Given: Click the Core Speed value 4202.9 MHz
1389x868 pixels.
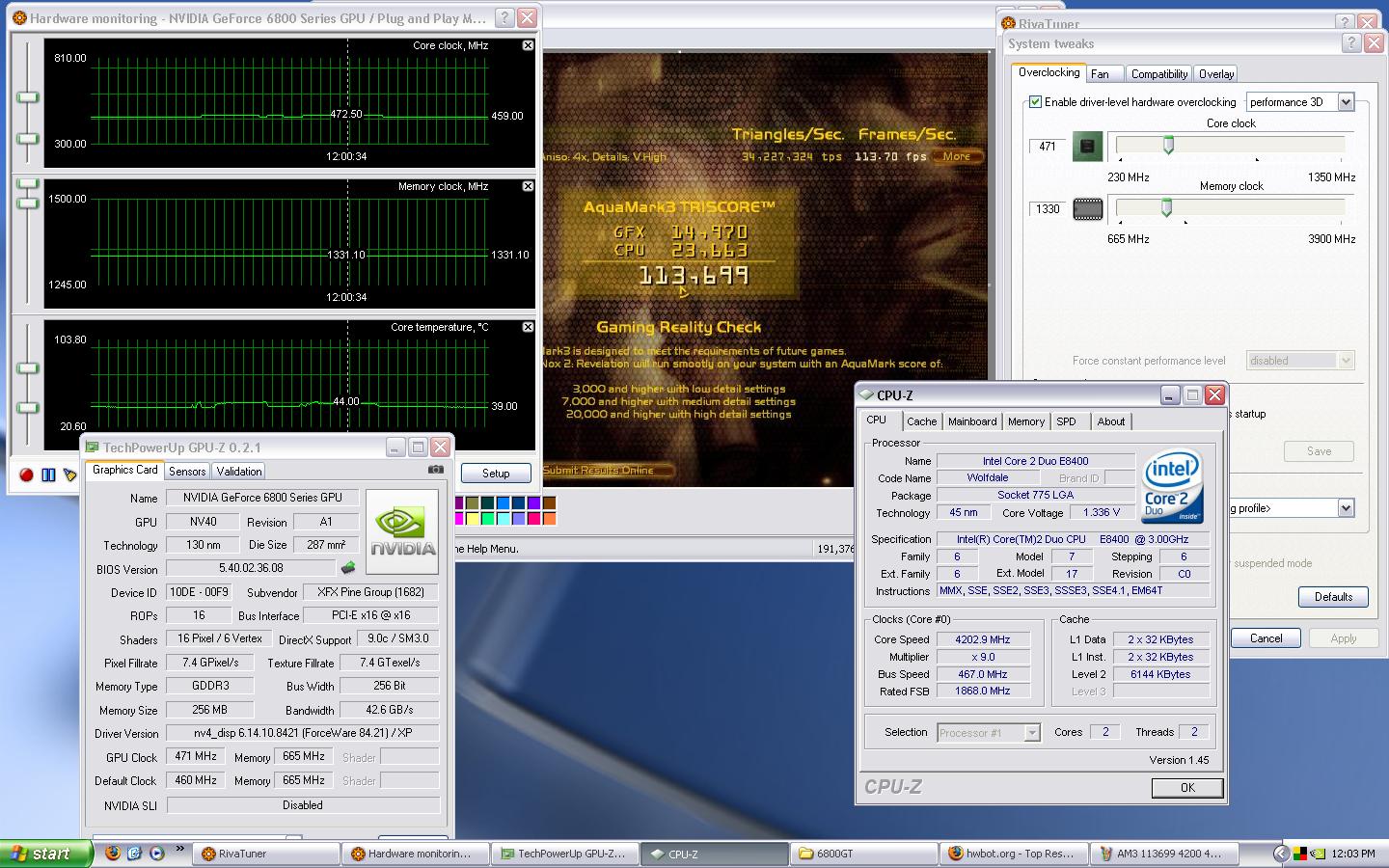Looking at the screenshot, I should [983, 639].
